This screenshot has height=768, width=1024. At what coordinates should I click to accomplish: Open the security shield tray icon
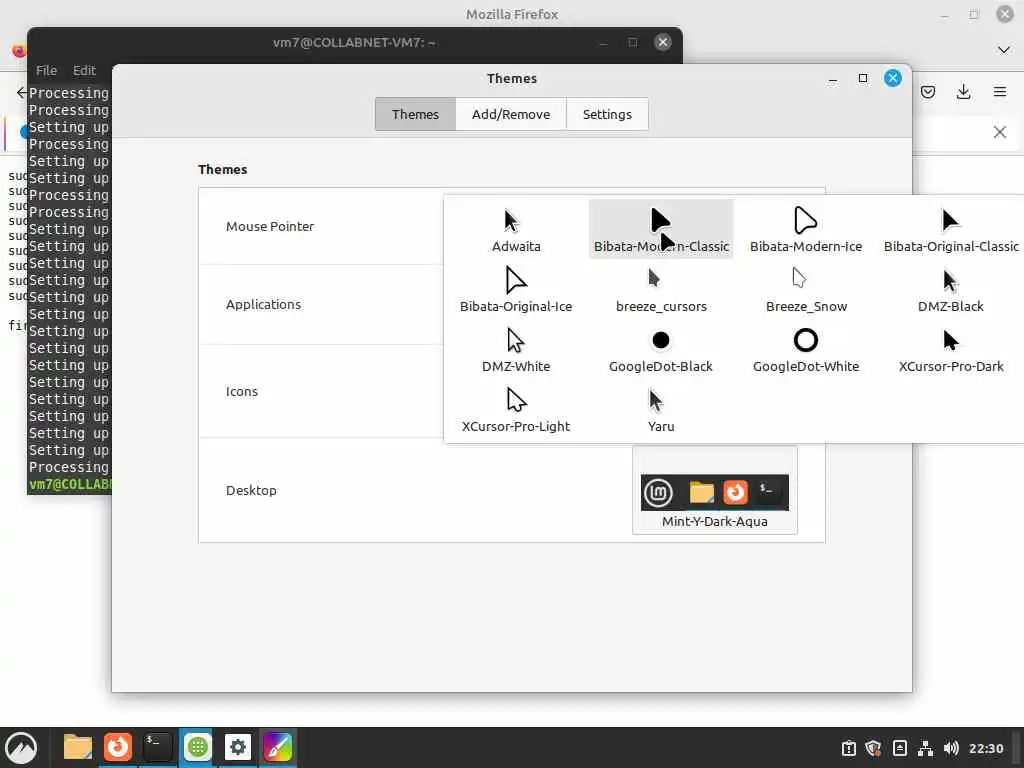pos(874,748)
